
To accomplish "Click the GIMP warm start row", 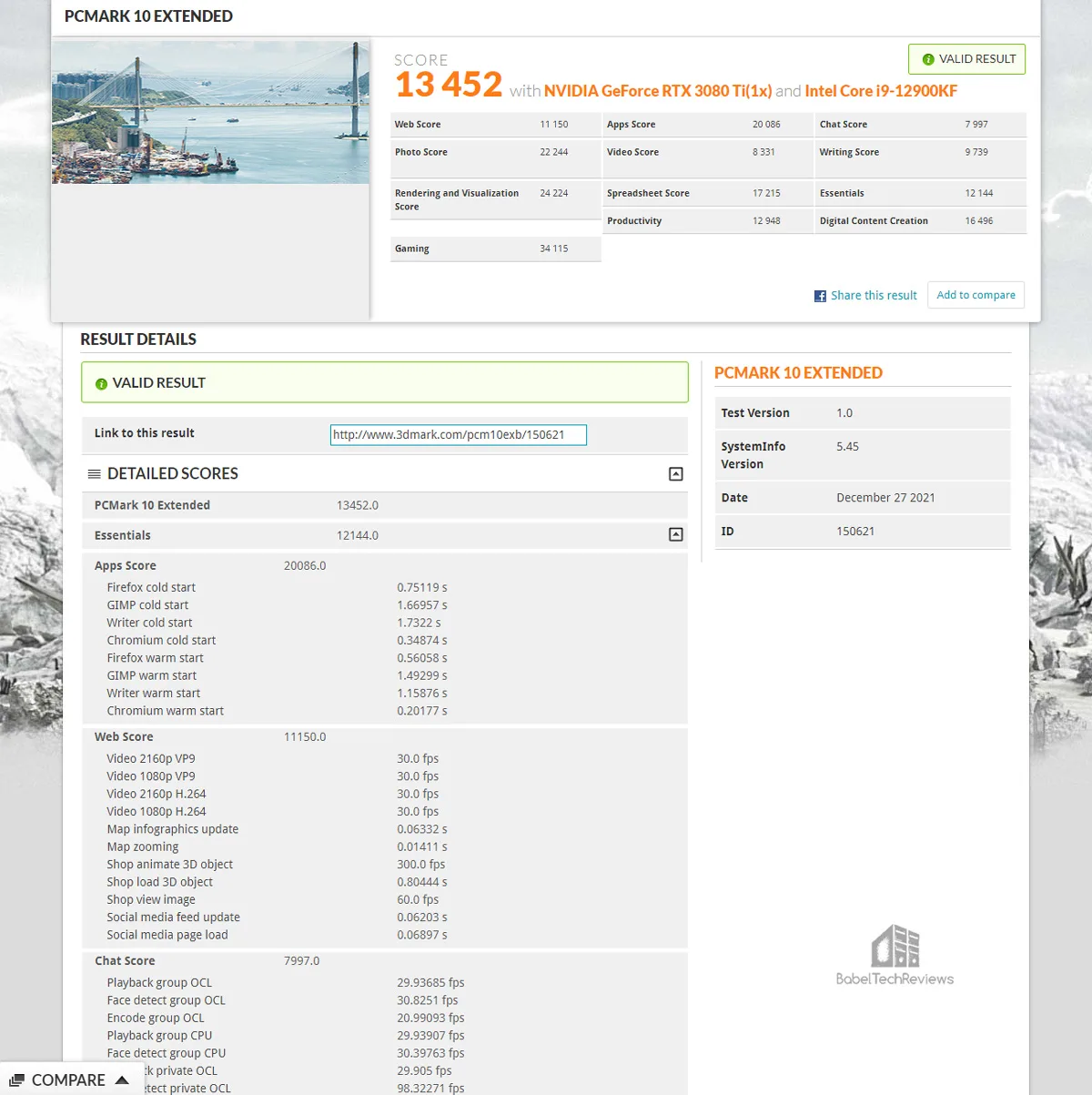I will pyautogui.click(x=385, y=675).
